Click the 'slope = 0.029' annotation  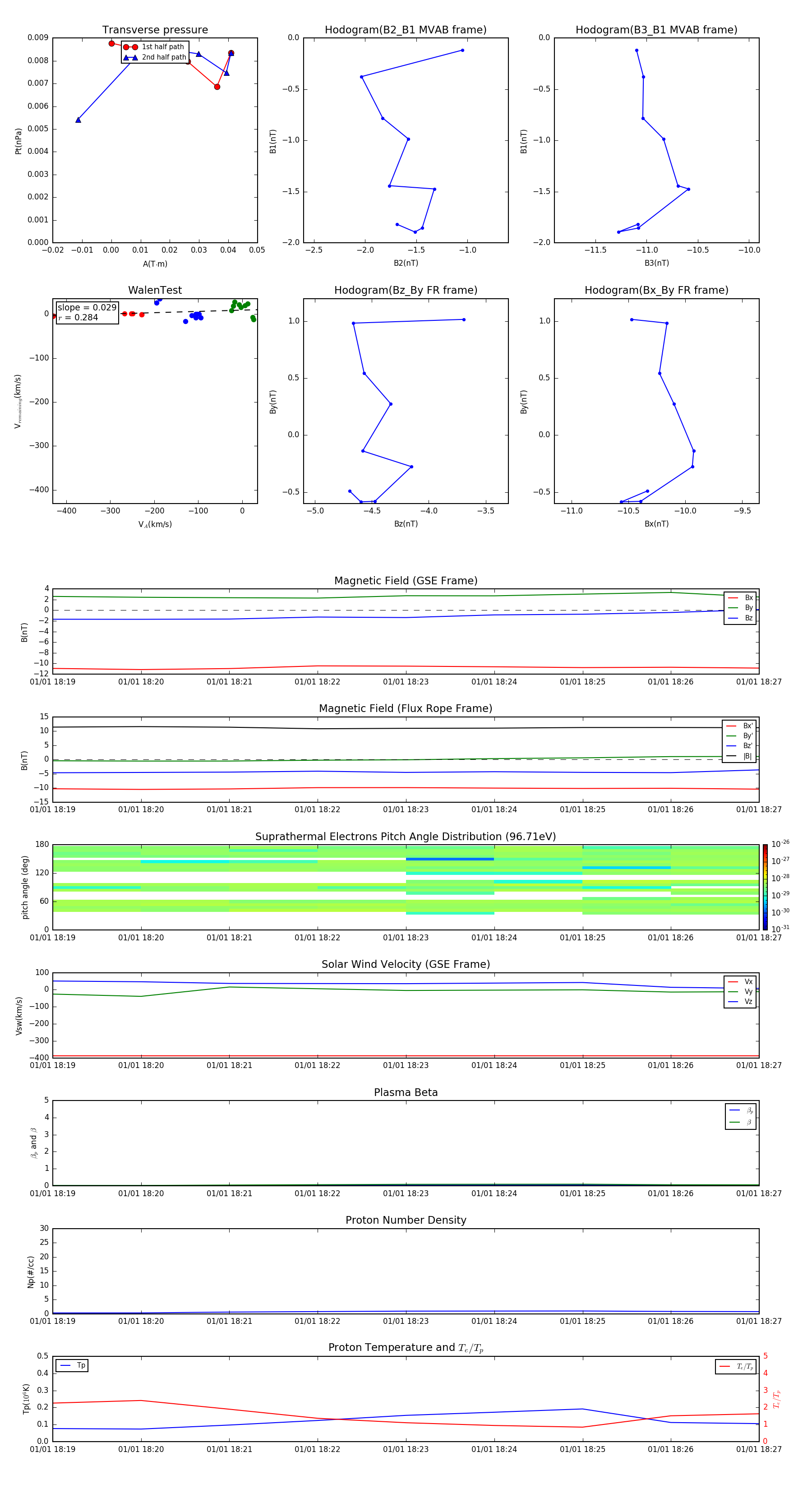click(87, 308)
